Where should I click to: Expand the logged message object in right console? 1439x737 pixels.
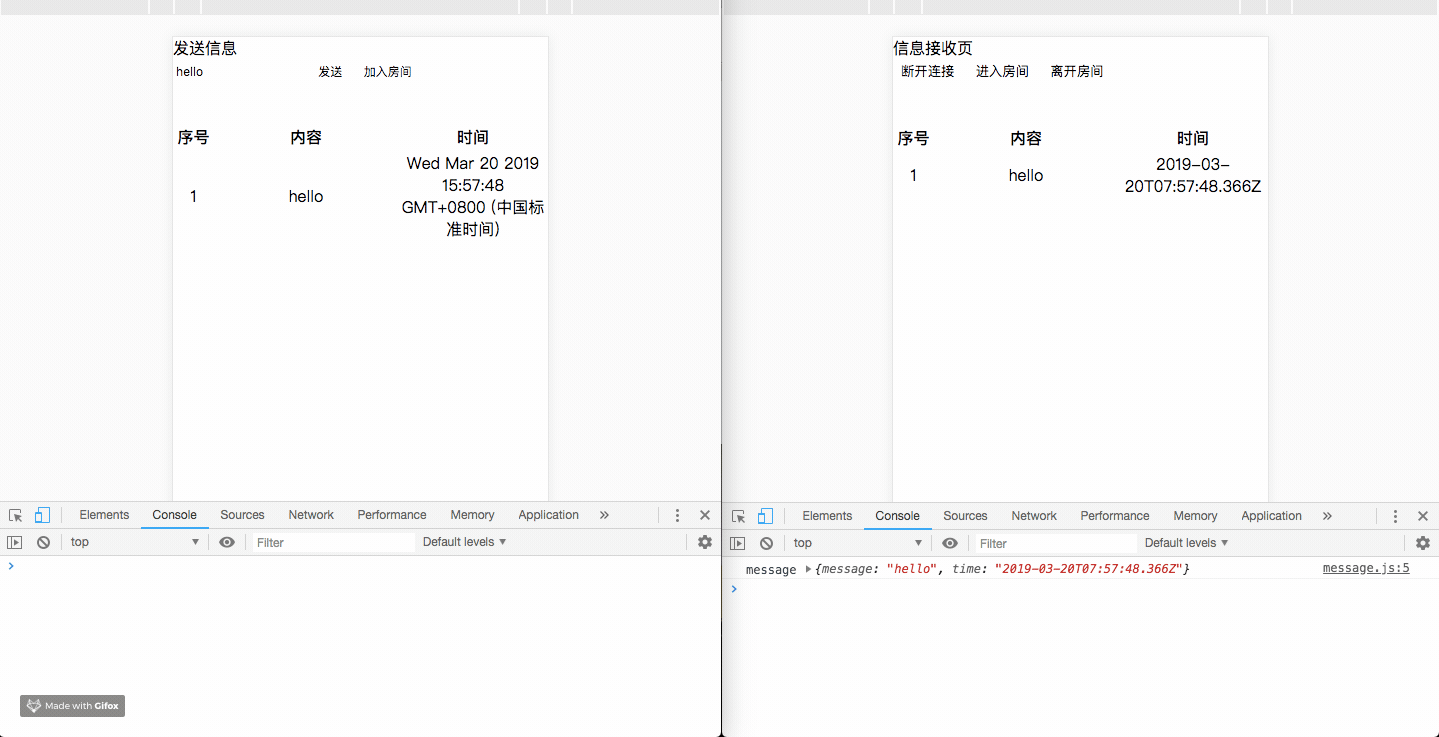pyautogui.click(x=808, y=569)
